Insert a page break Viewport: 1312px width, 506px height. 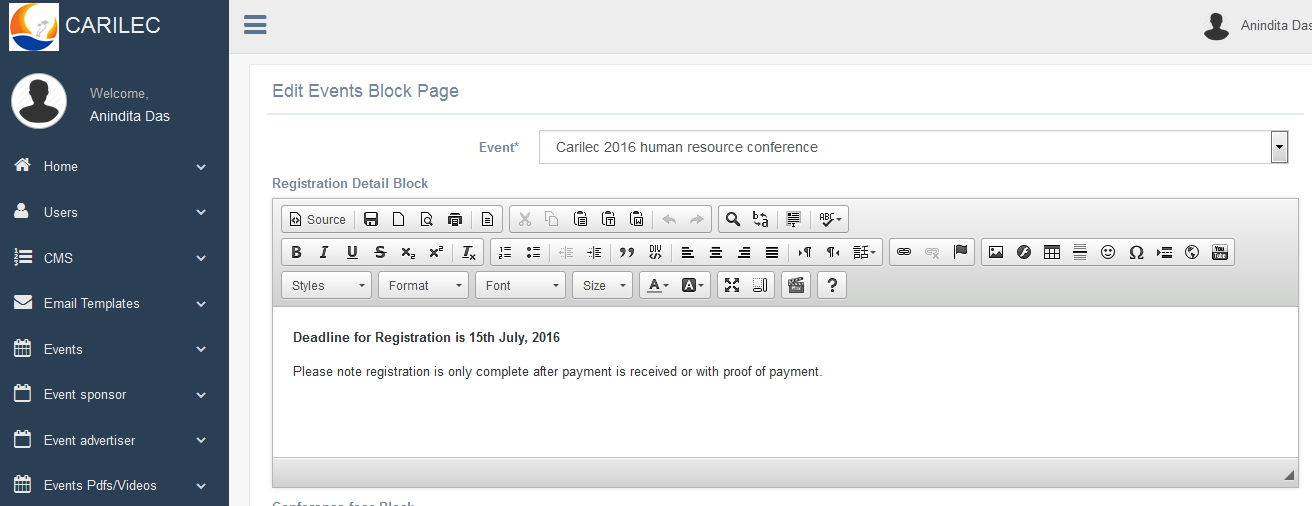click(1164, 252)
